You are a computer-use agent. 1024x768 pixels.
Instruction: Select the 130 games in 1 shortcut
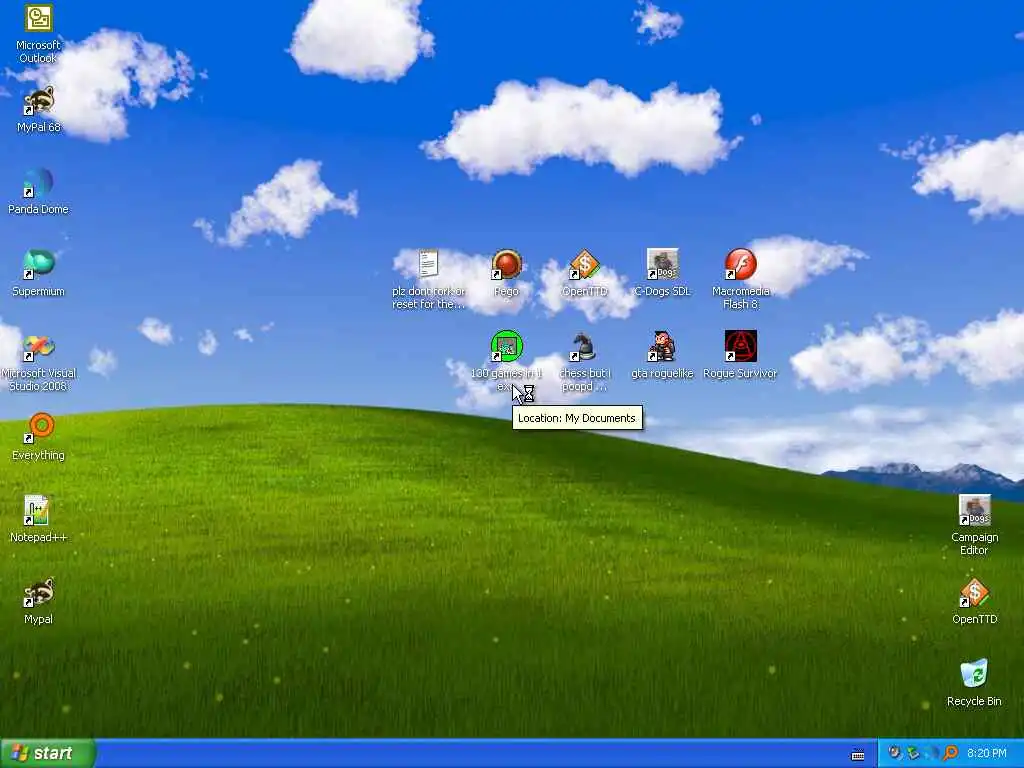[507, 346]
